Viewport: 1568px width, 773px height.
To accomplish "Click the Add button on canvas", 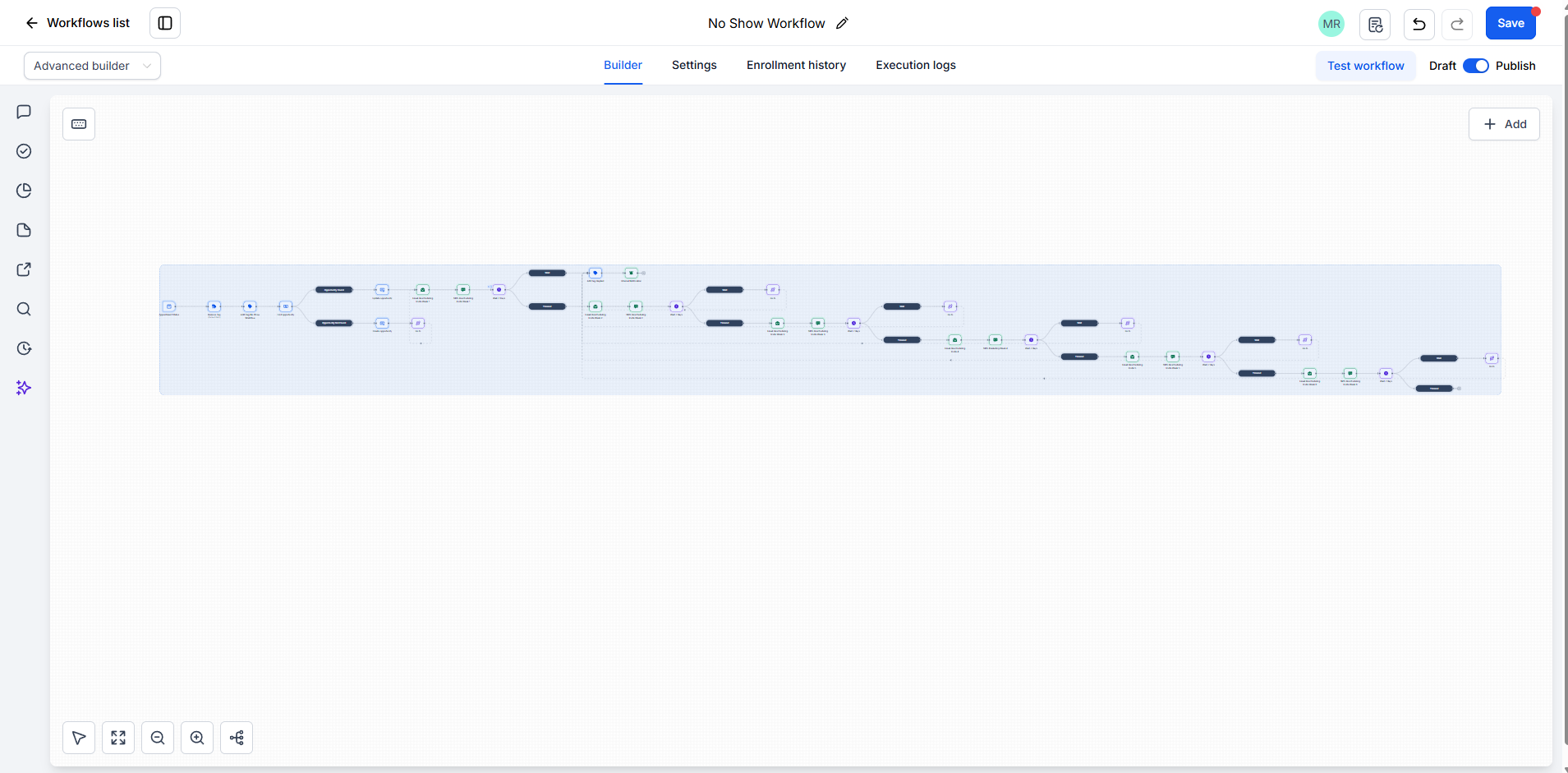I will 1504,124.
